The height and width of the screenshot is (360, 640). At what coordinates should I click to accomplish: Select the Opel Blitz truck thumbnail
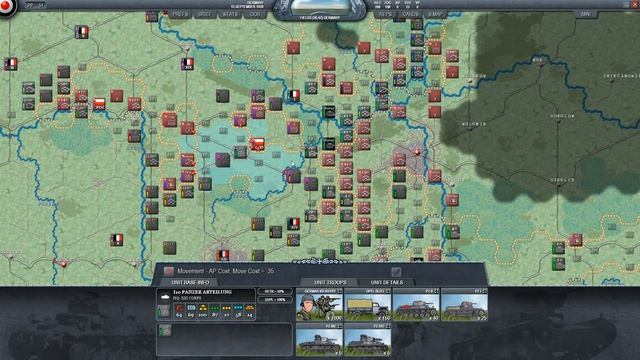tap(367, 304)
